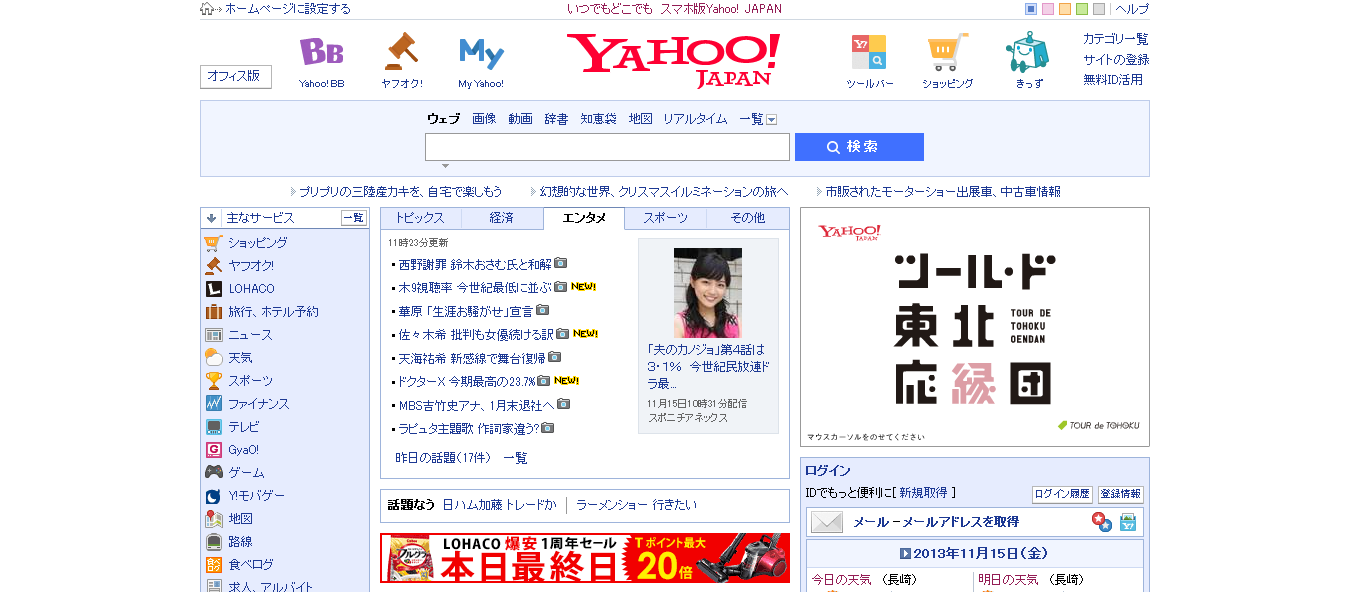Open the ショッピング cart icon in header

(x=947, y=51)
